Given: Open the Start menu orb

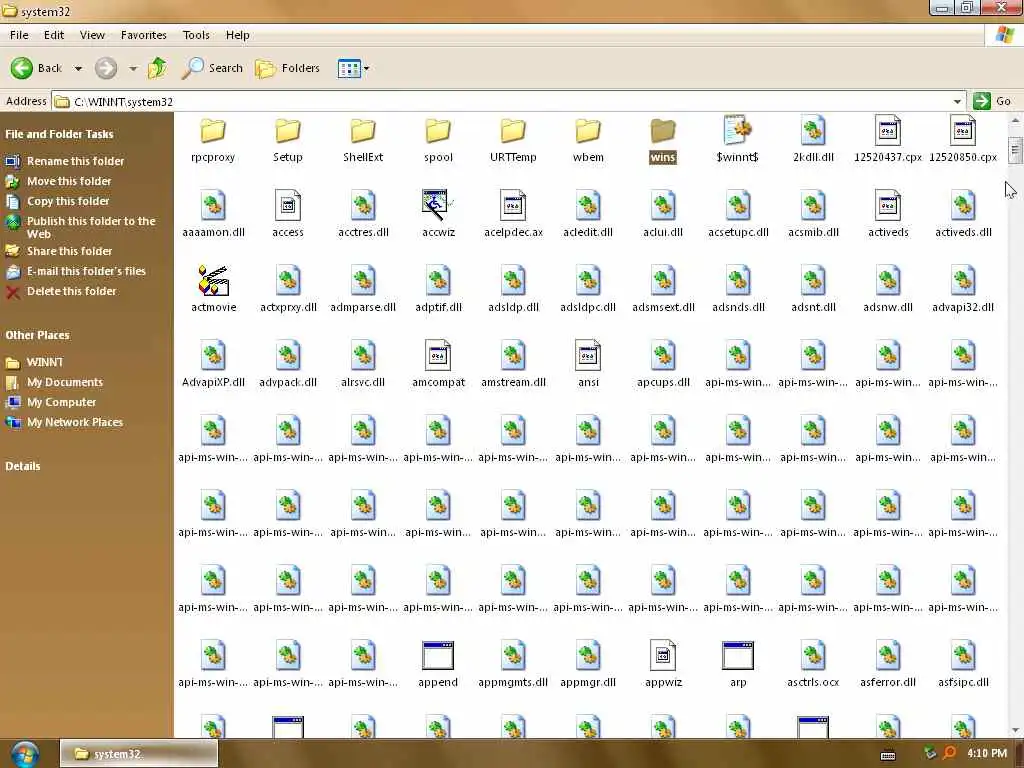Looking at the screenshot, I should click(x=24, y=754).
